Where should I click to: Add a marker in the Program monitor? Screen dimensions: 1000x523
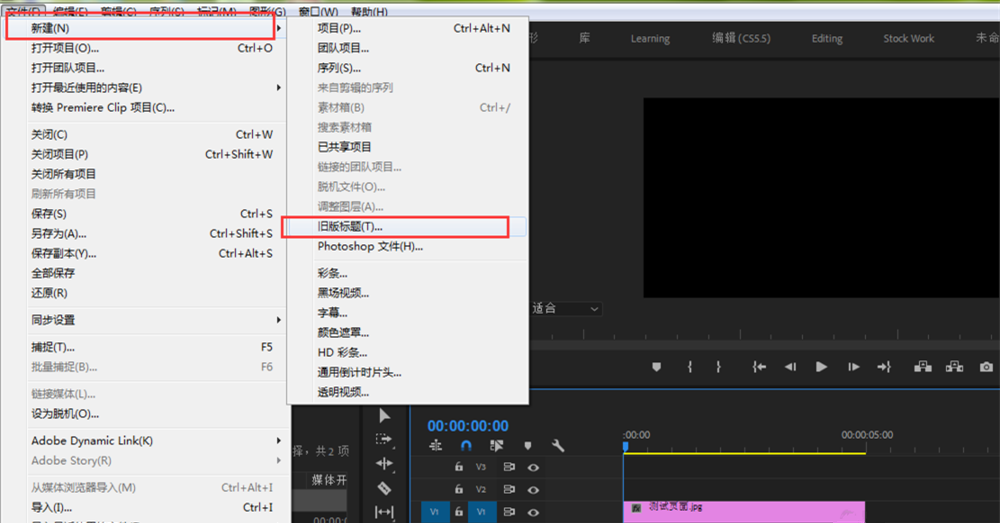[656, 367]
